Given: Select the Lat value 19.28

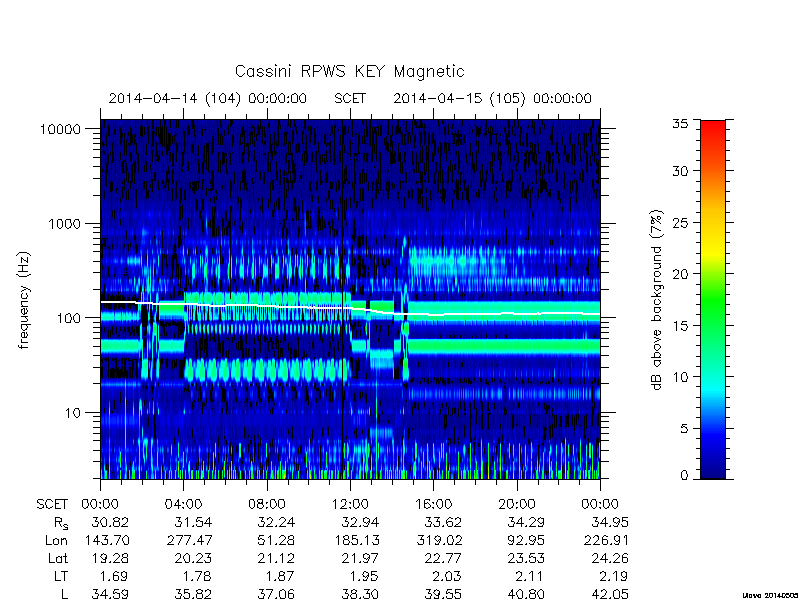Looking at the screenshot, I should [x=110, y=559].
